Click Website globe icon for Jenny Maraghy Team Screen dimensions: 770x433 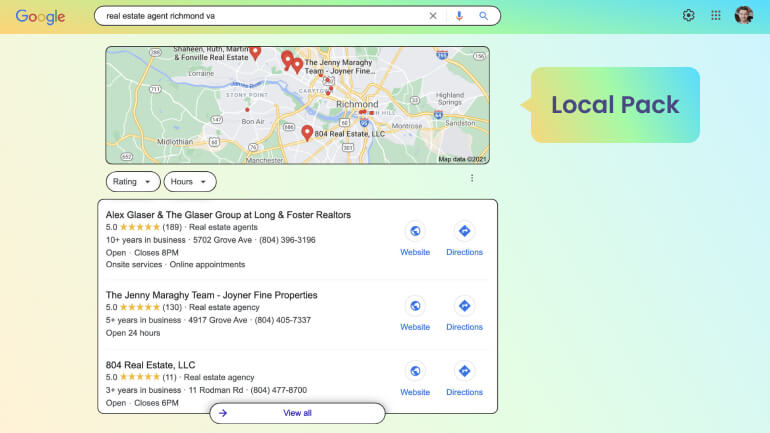(415, 306)
